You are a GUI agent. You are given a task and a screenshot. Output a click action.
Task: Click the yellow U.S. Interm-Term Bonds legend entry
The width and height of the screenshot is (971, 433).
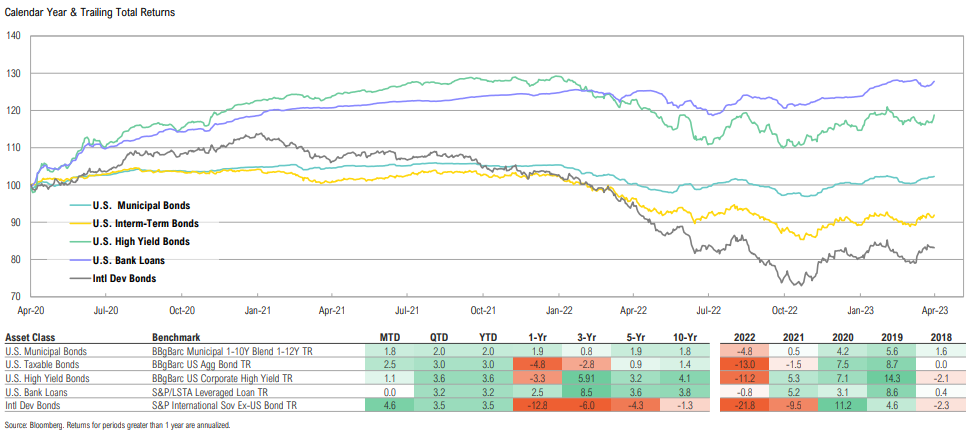click(145, 224)
